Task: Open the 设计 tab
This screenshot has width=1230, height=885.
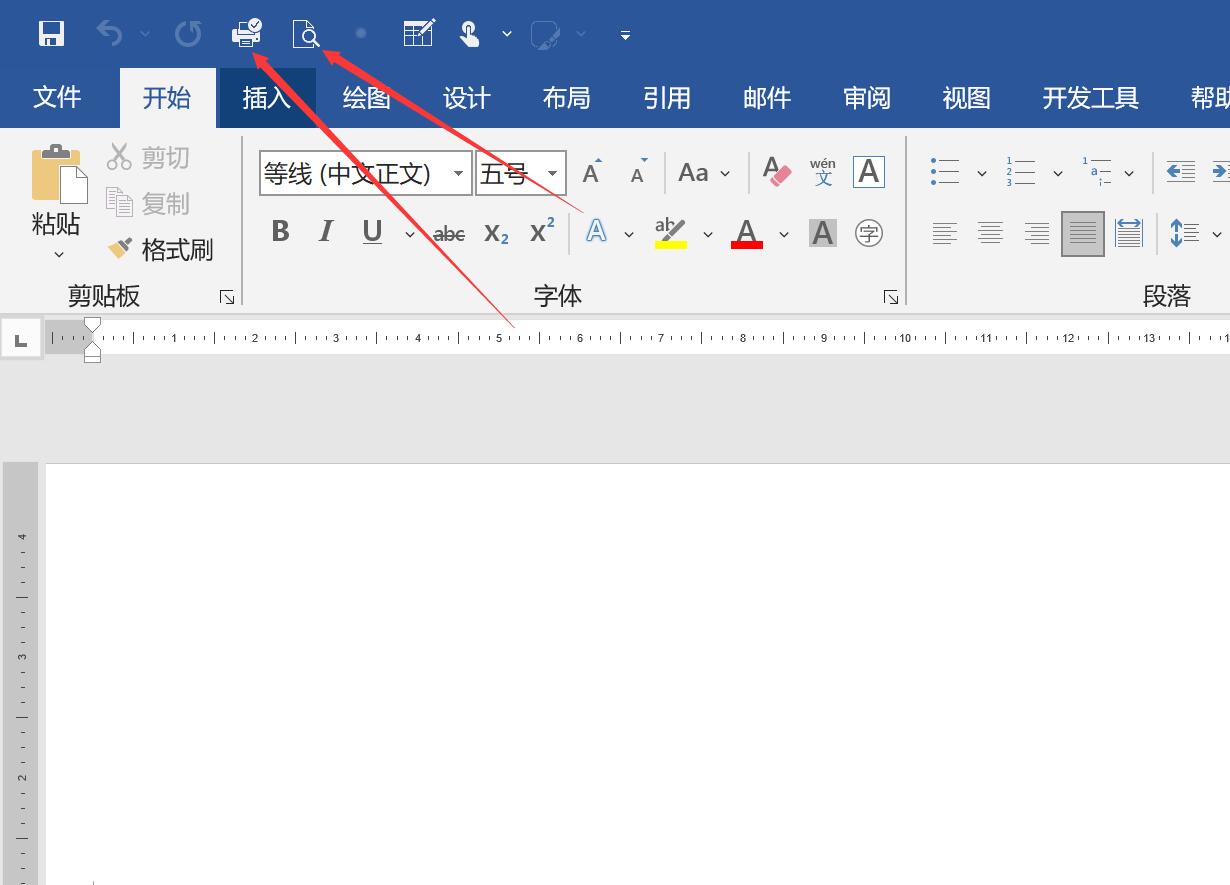Action: 467,98
